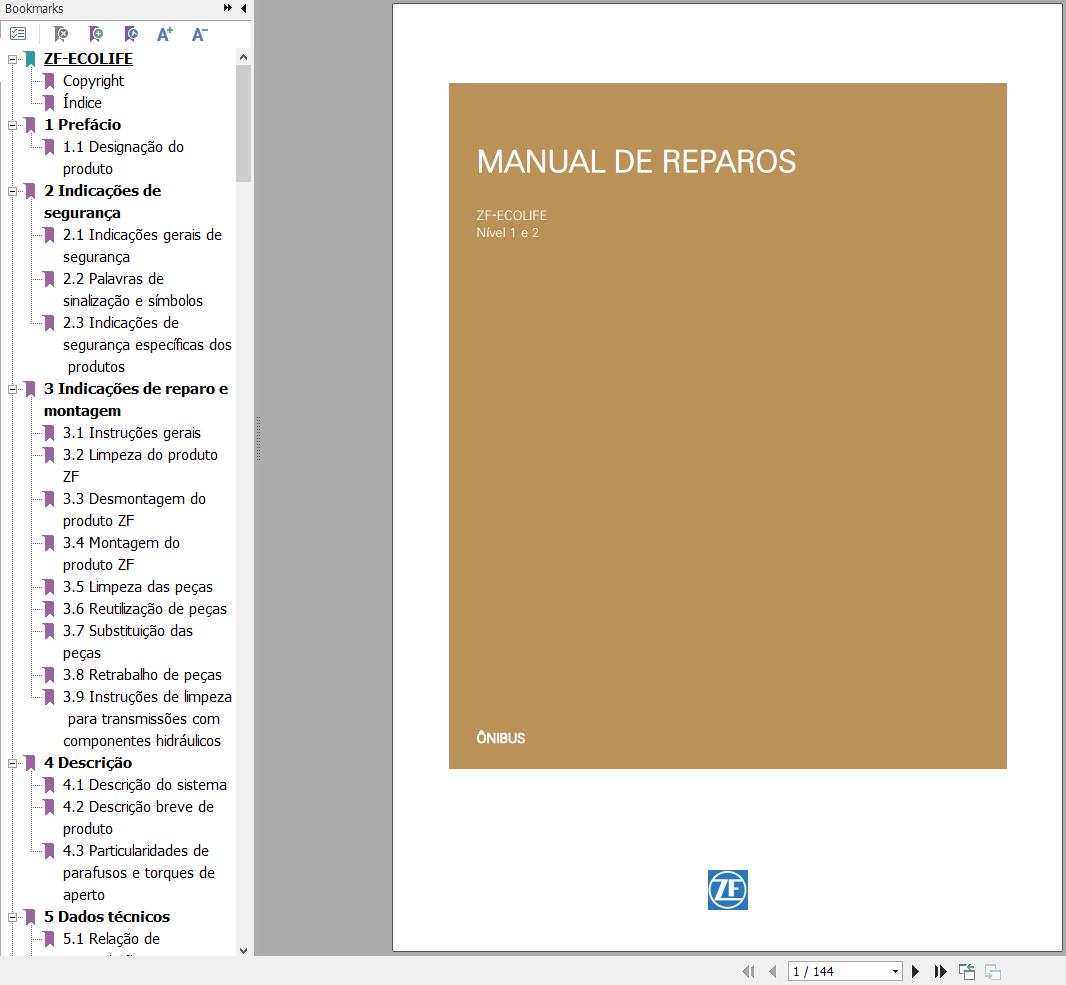Viewport: 1066px width, 985px height.
Task: Collapse the Bookmarks panel with left arrow
Action: click(243, 8)
